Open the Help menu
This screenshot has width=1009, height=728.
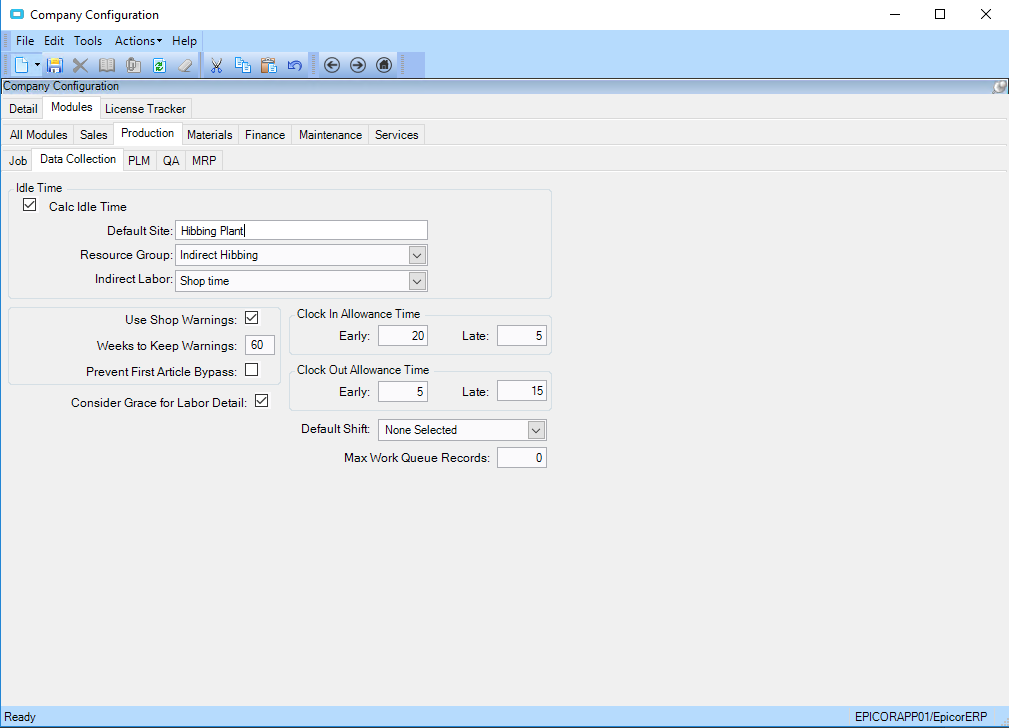[184, 41]
